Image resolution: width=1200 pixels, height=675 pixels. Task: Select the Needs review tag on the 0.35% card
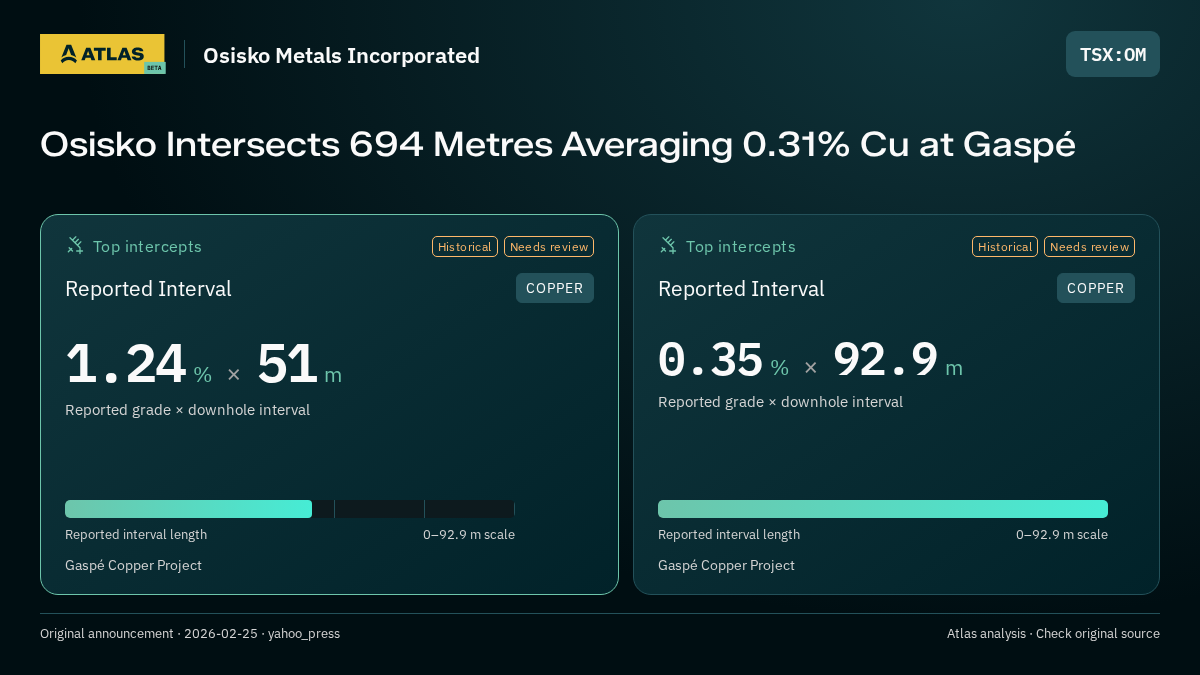1089,247
